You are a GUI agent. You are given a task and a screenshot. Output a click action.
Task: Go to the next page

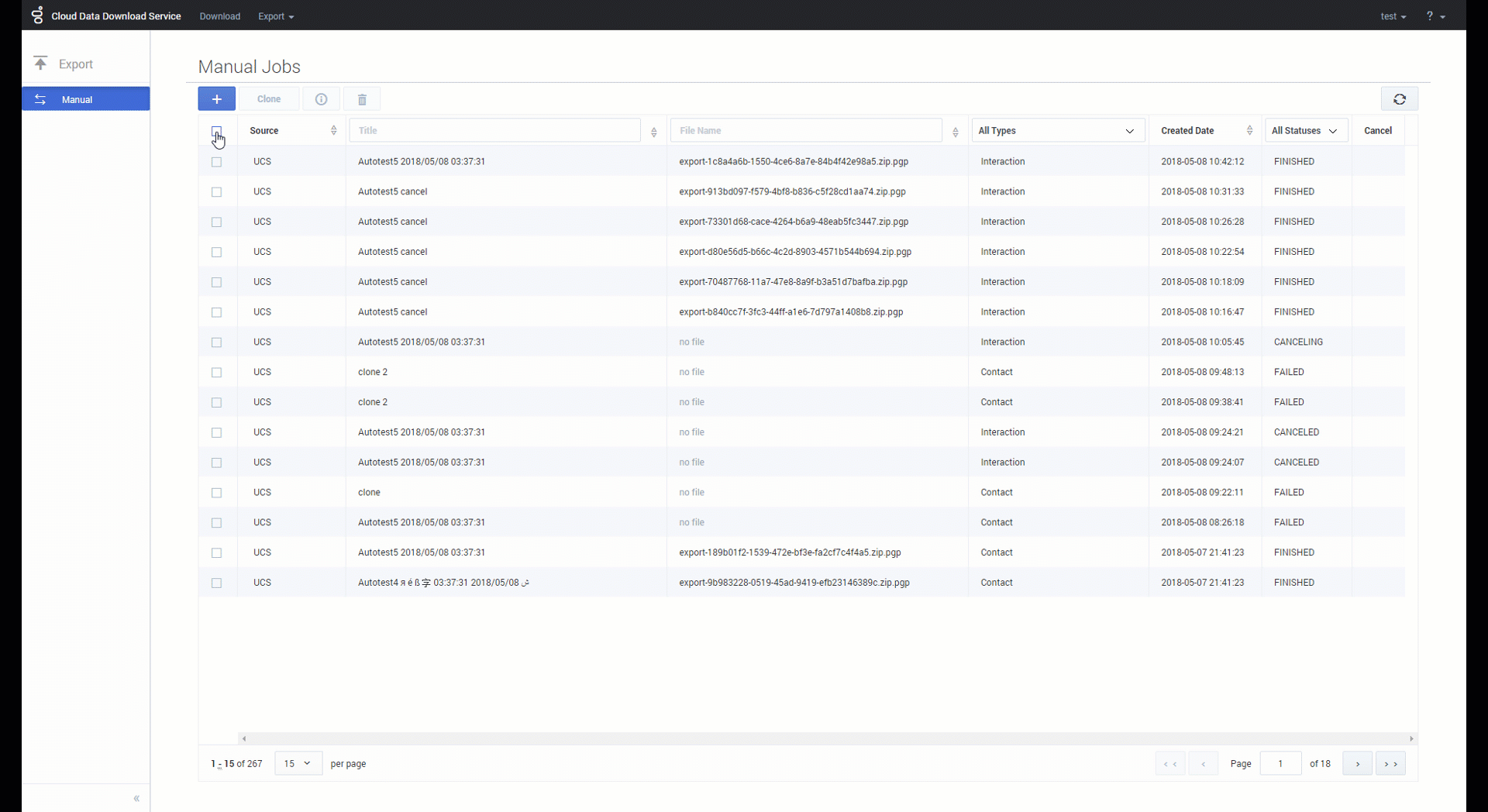[x=1357, y=764]
